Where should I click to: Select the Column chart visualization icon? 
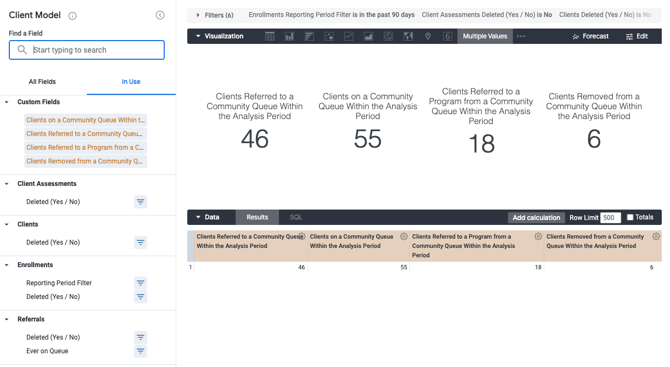[289, 36]
